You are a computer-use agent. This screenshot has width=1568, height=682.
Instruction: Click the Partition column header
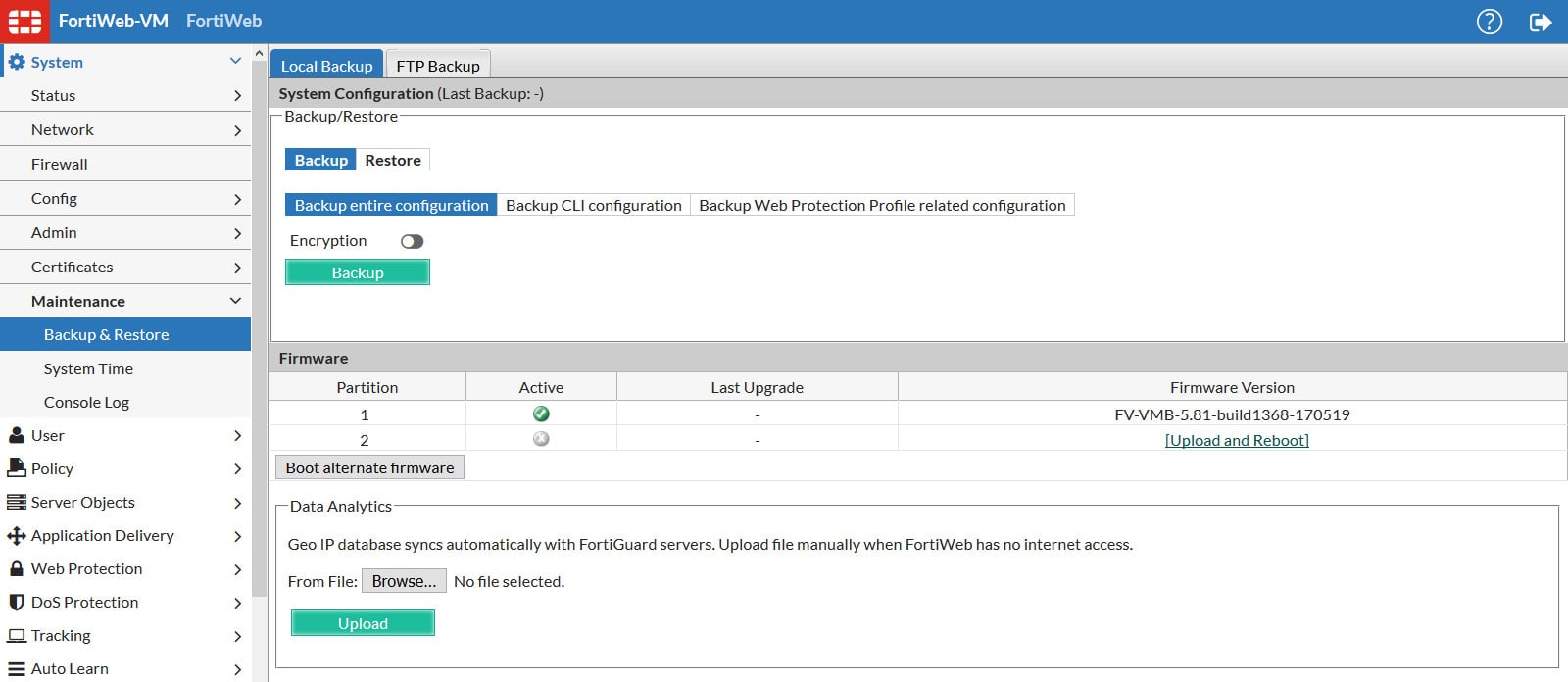(367, 387)
